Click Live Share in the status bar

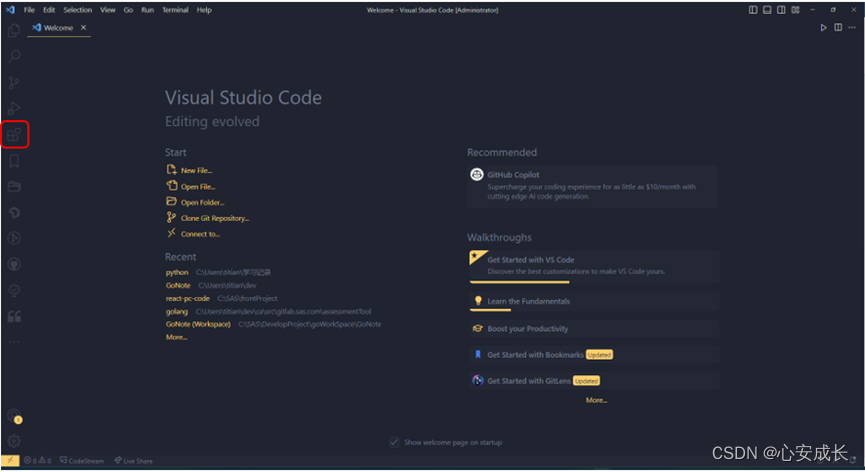(x=134, y=460)
